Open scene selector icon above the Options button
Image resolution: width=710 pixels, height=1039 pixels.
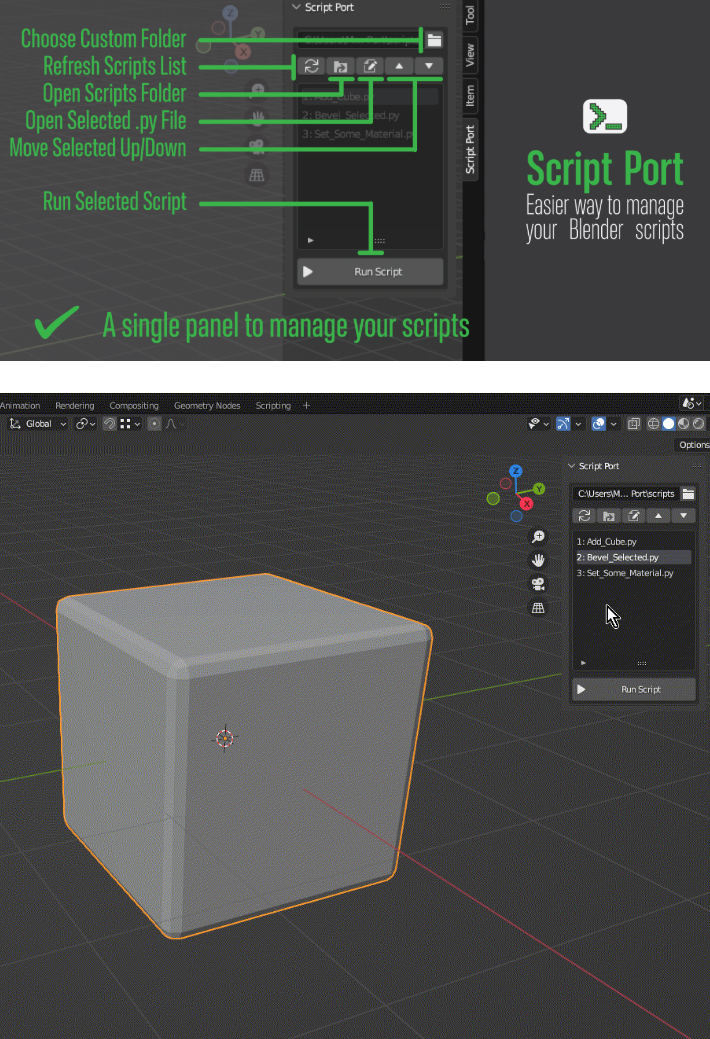point(693,403)
